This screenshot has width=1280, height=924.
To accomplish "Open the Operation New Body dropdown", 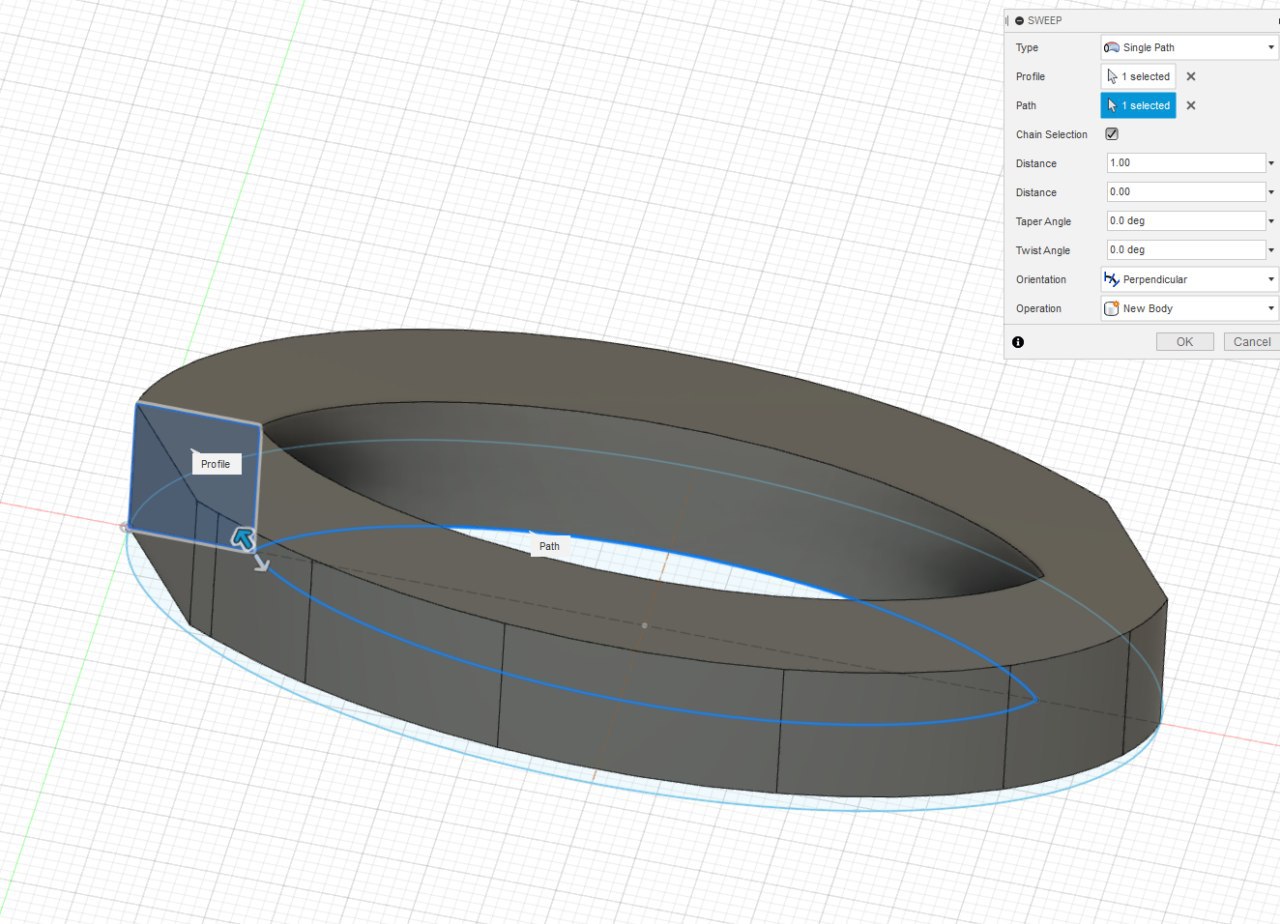I will pyautogui.click(x=1188, y=309).
